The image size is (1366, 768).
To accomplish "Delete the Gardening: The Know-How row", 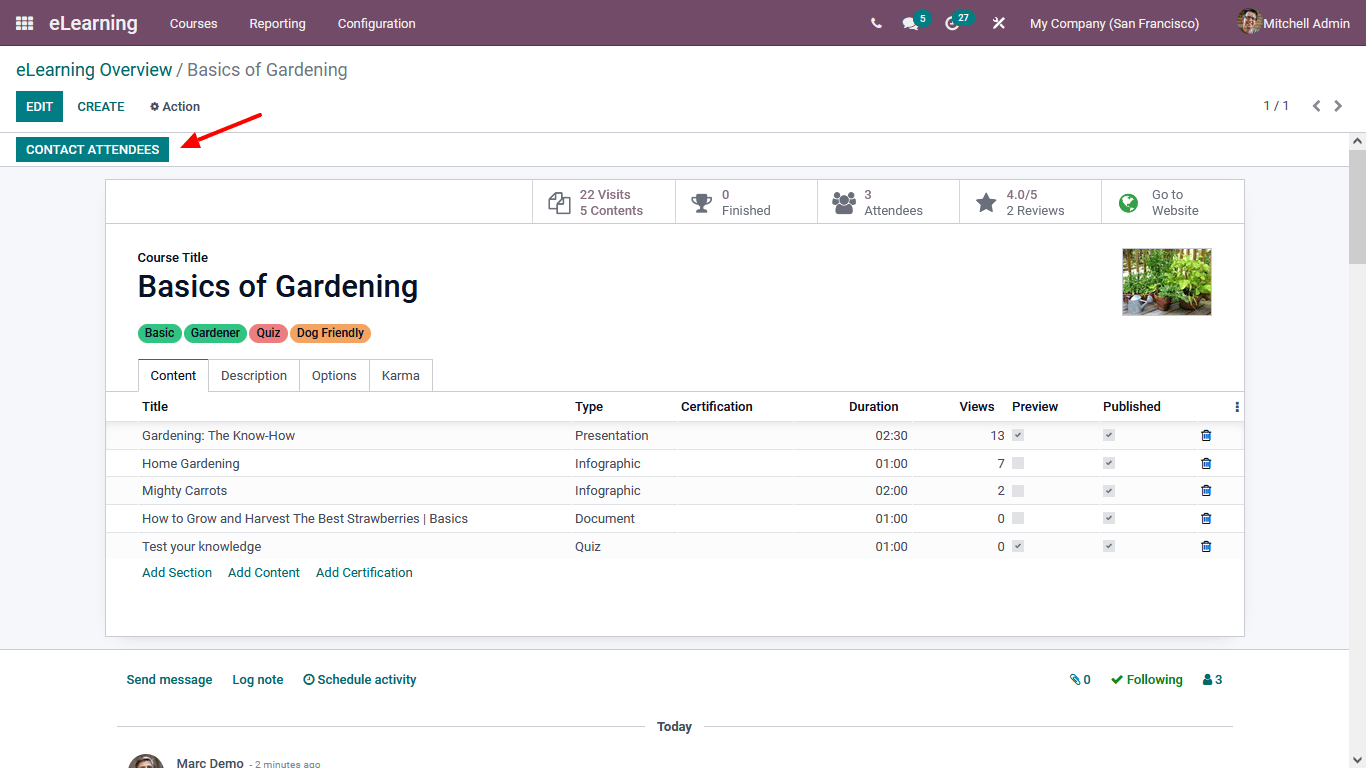I will 1206,436.
